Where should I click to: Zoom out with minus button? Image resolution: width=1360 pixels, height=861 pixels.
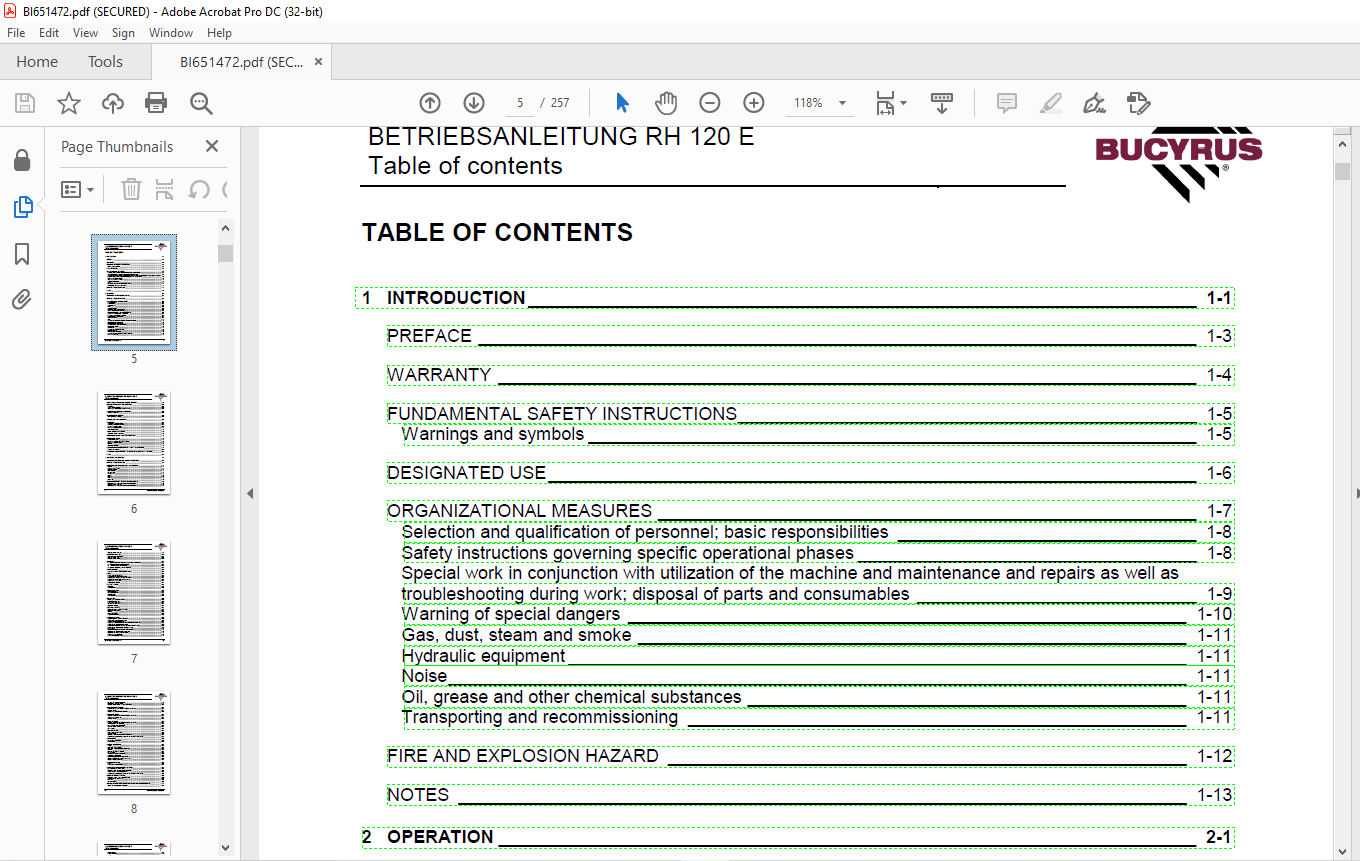tap(710, 103)
